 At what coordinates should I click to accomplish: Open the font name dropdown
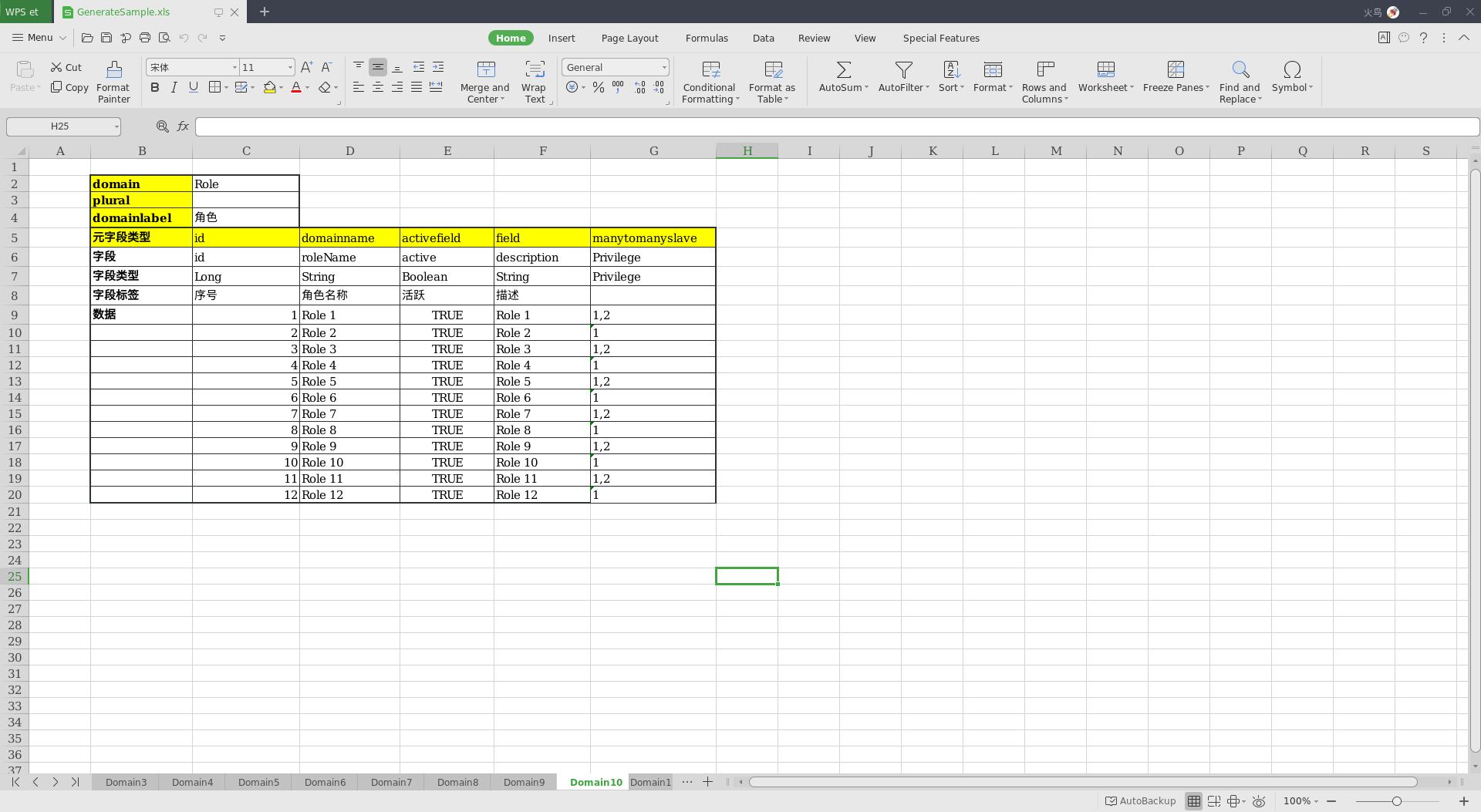pos(234,67)
